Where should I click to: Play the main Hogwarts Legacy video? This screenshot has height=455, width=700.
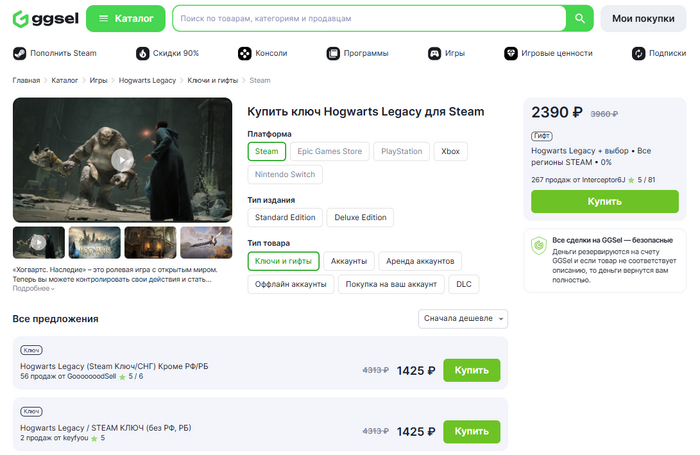(x=122, y=159)
